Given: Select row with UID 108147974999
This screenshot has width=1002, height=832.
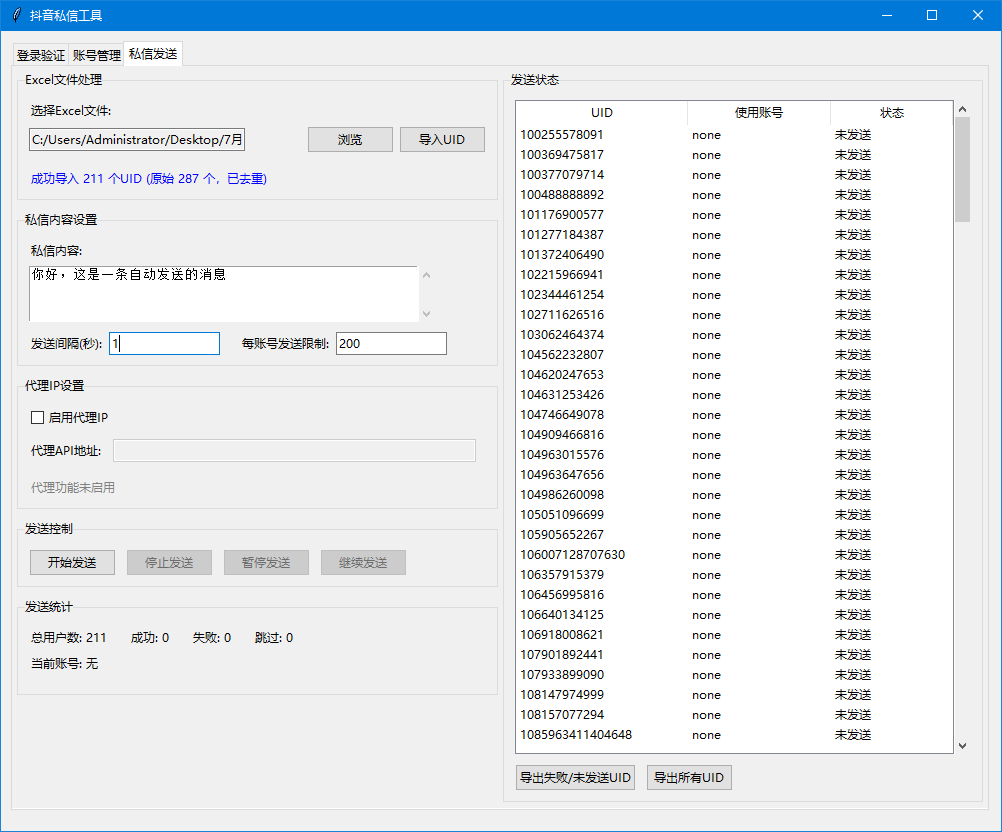Looking at the screenshot, I should 734,695.
